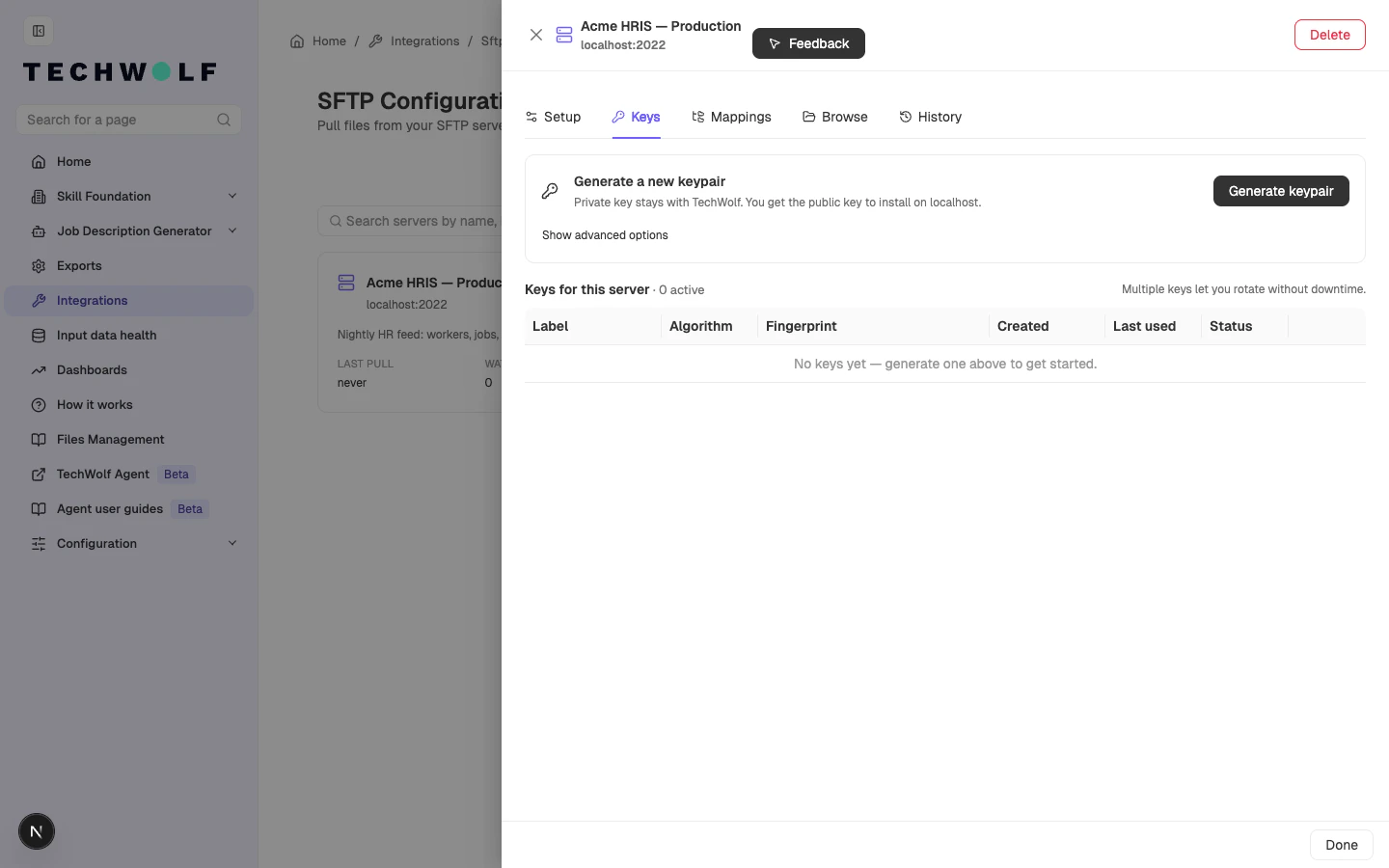Switch to the Setup tab
Image resolution: width=1389 pixels, height=868 pixels.
pos(553,117)
